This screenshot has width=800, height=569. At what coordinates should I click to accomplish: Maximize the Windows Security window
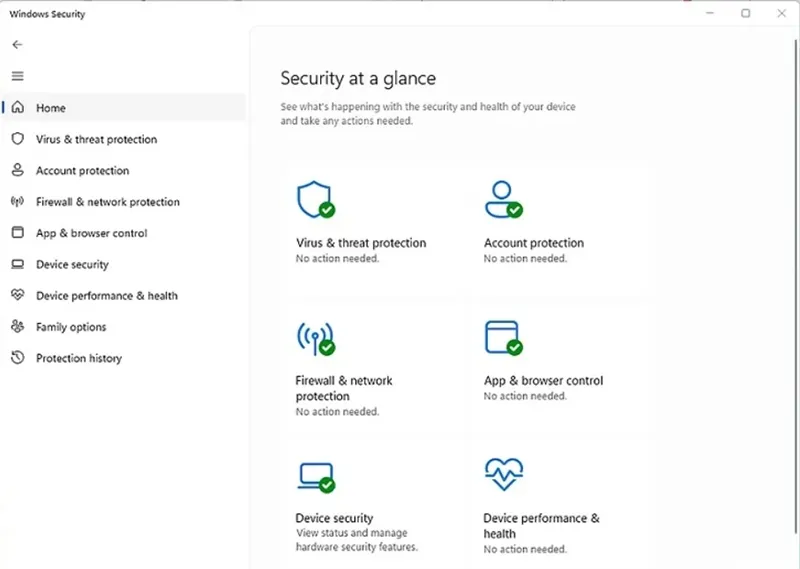pyautogui.click(x=745, y=14)
